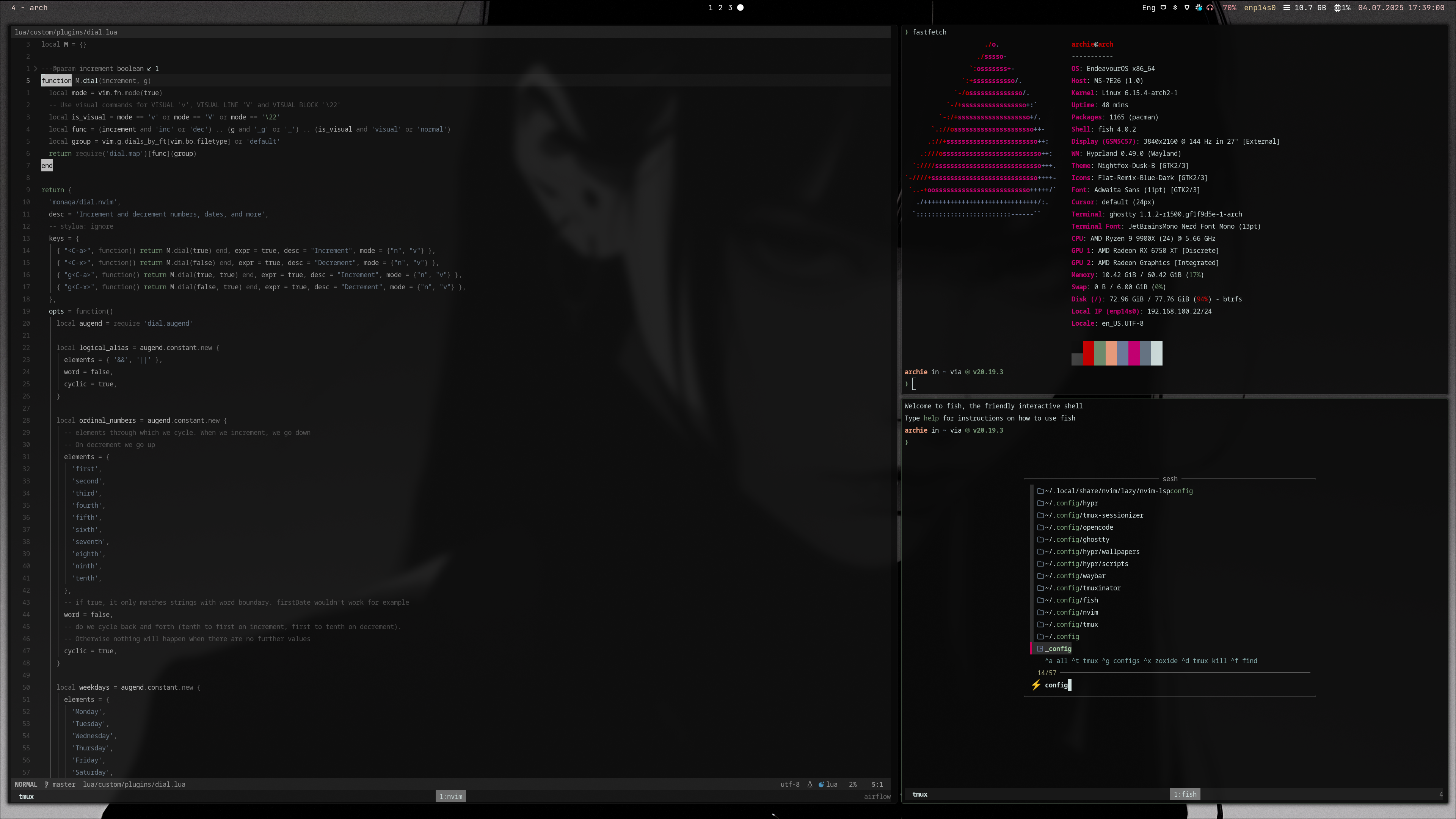Click the lightning bolt prompt icon in sesh
The height and width of the screenshot is (819, 1456).
[x=1036, y=684]
